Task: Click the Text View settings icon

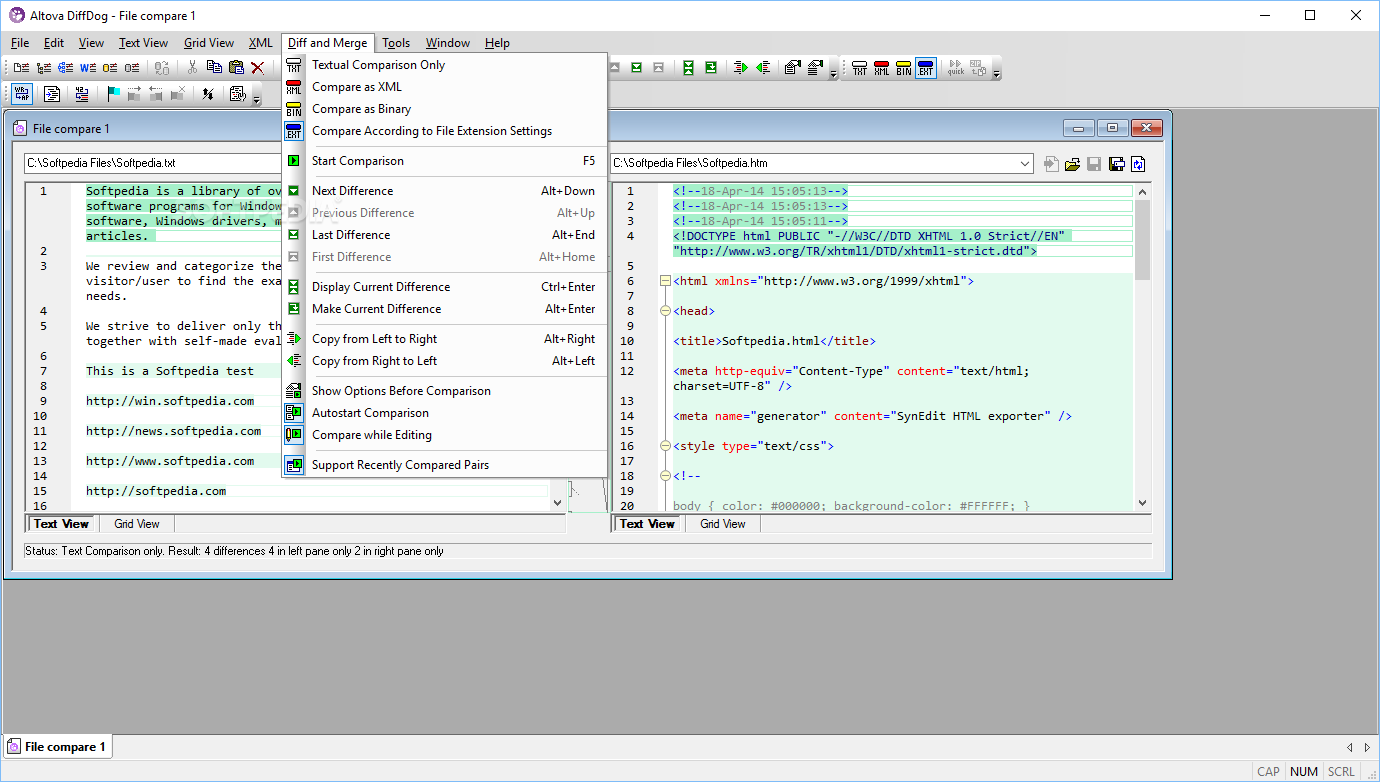Action: [237, 94]
